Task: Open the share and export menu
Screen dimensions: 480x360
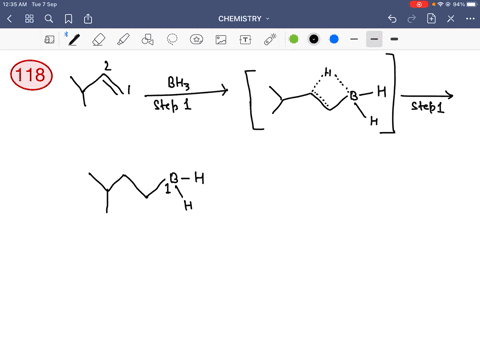Action: (x=88, y=19)
